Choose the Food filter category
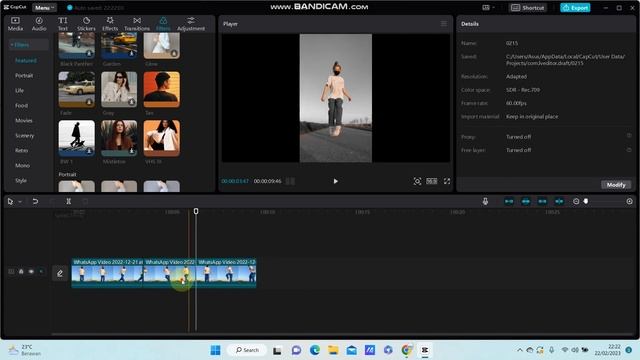The width and height of the screenshot is (640, 360). point(22,105)
